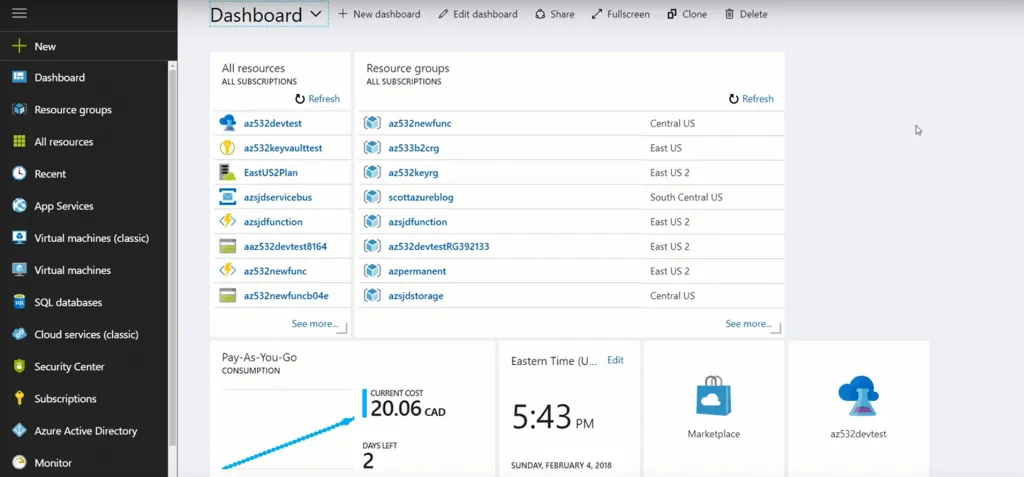This screenshot has height=477, width=1024.
Task: Select App Services globe icon
Action: 20,206
